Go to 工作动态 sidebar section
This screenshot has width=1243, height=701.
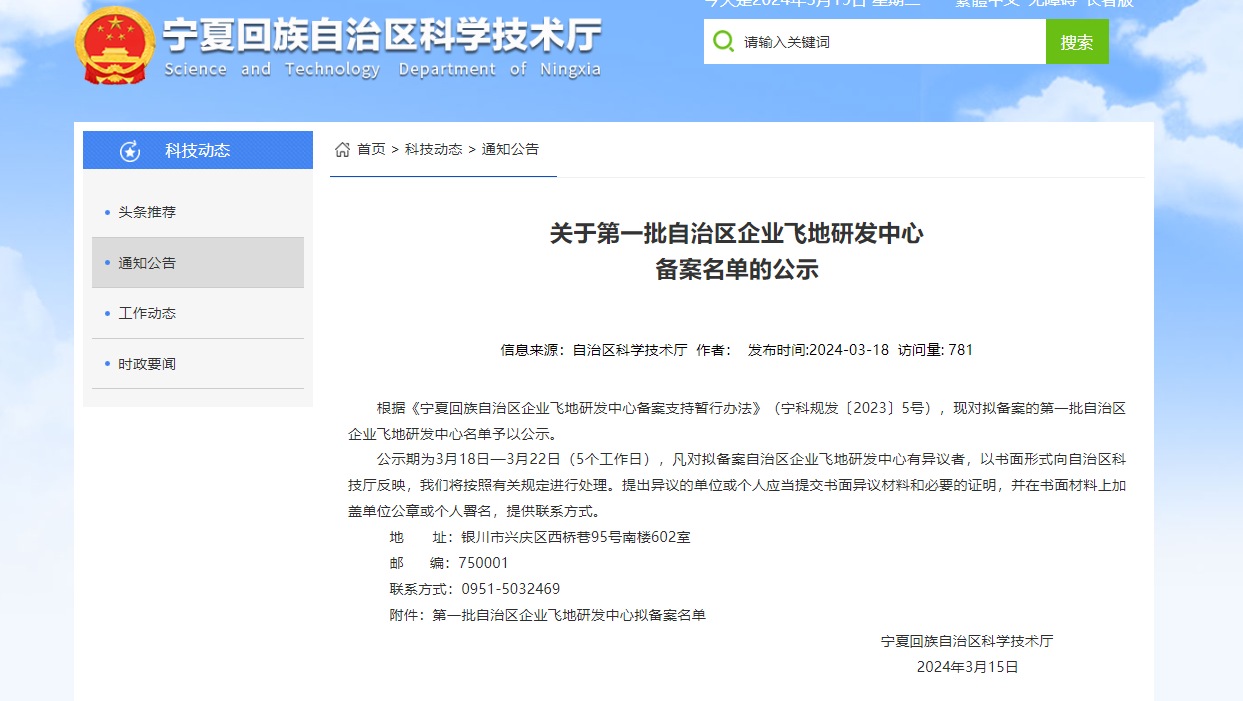[x=147, y=313]
